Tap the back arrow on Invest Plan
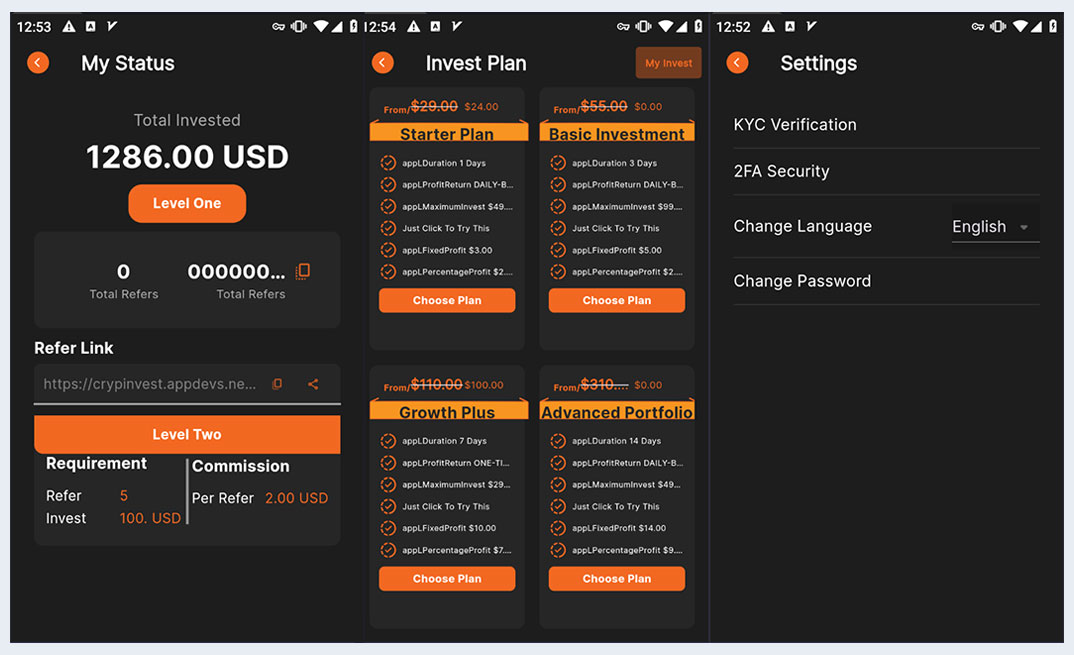This screenshot has width=1074, height=655. (383, 63)
